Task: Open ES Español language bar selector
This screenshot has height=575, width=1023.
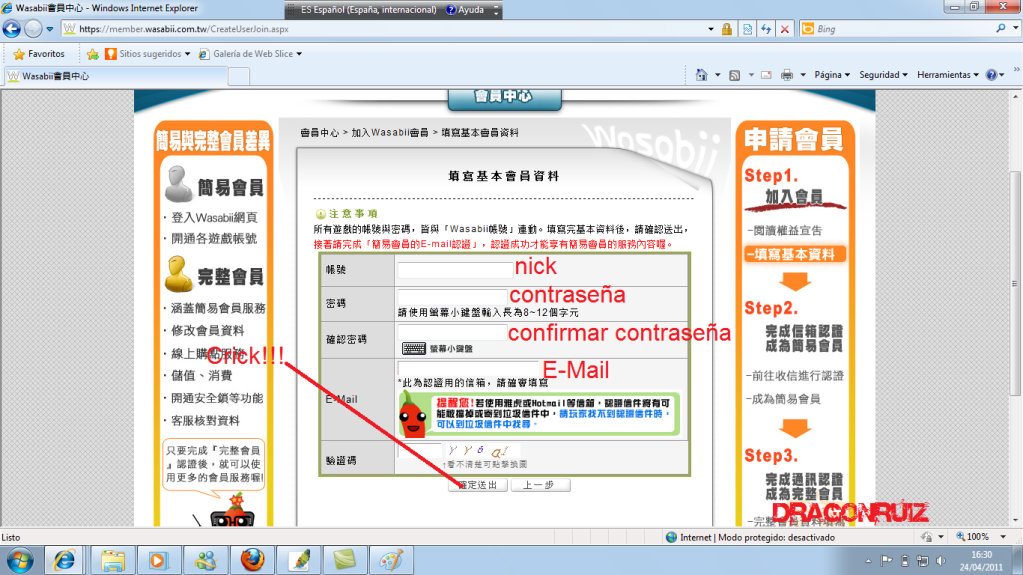Action: 368,10
